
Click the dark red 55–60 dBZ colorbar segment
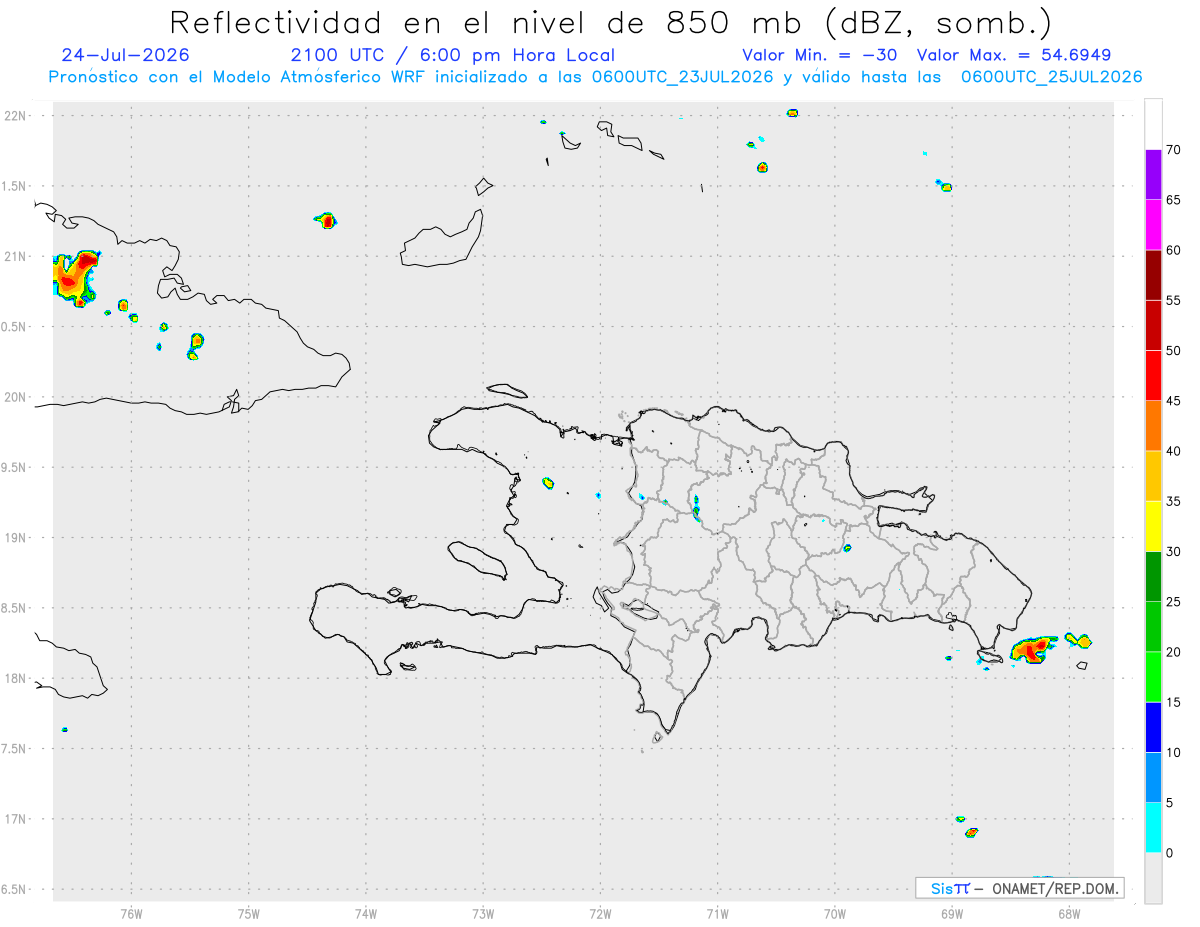(x=1153, y=275)
